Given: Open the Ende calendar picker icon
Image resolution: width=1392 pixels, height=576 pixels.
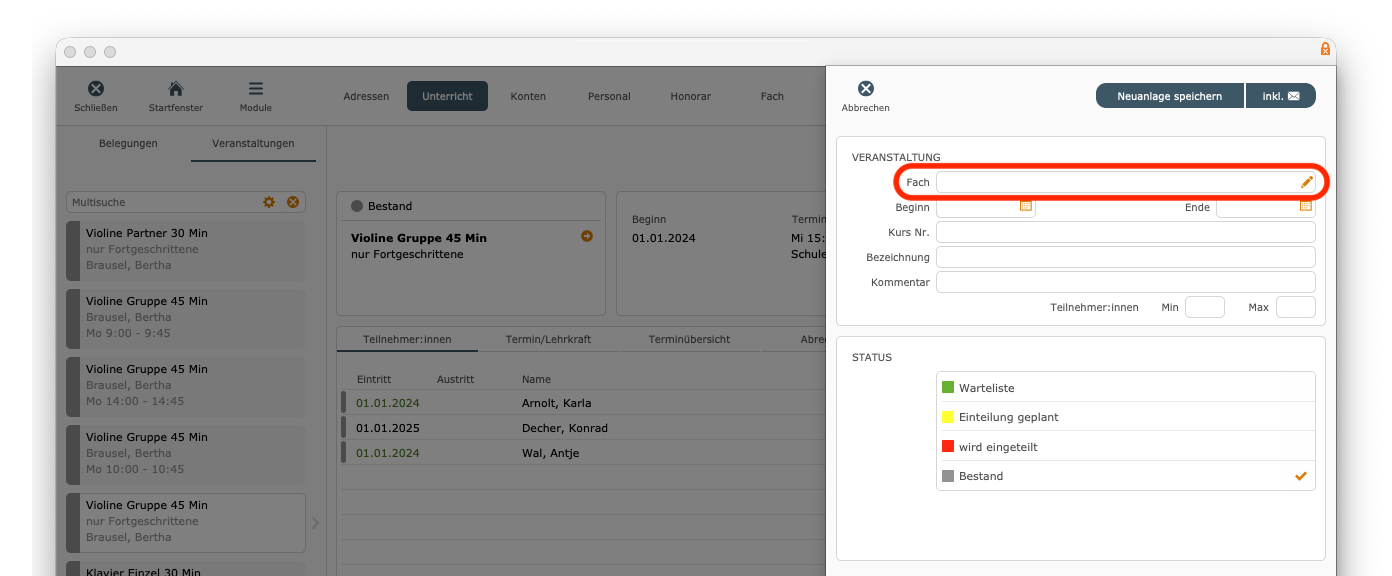Looking at the screenshot, I should tap(1305, 206).
